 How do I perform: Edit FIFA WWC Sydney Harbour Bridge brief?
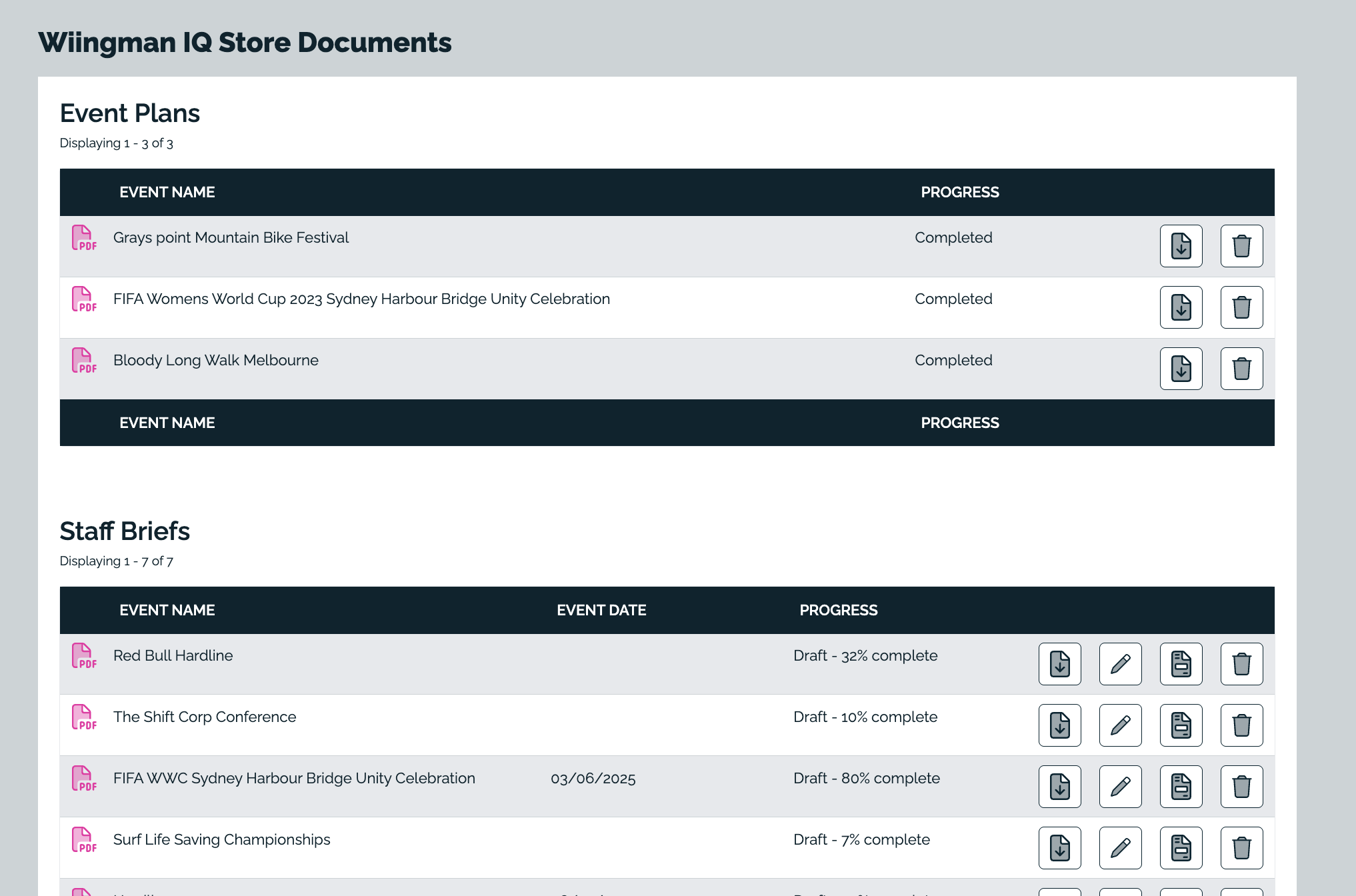pos(1120,787)
